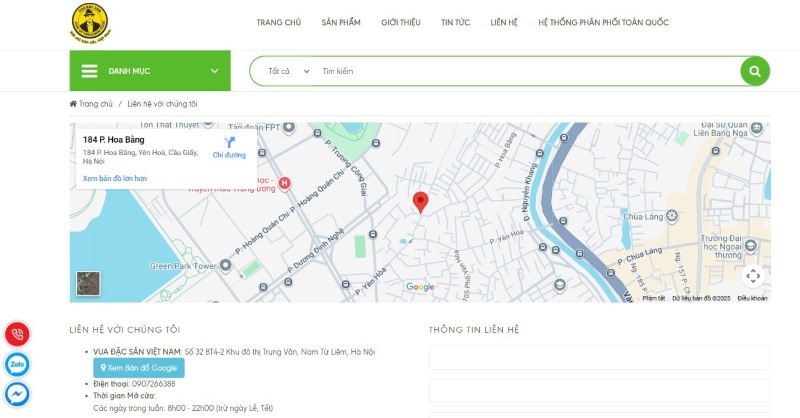Click the Green Park Tower map marker
This screenshot has width=800, height=418.
pyautogui.click(x=226, y=265)
